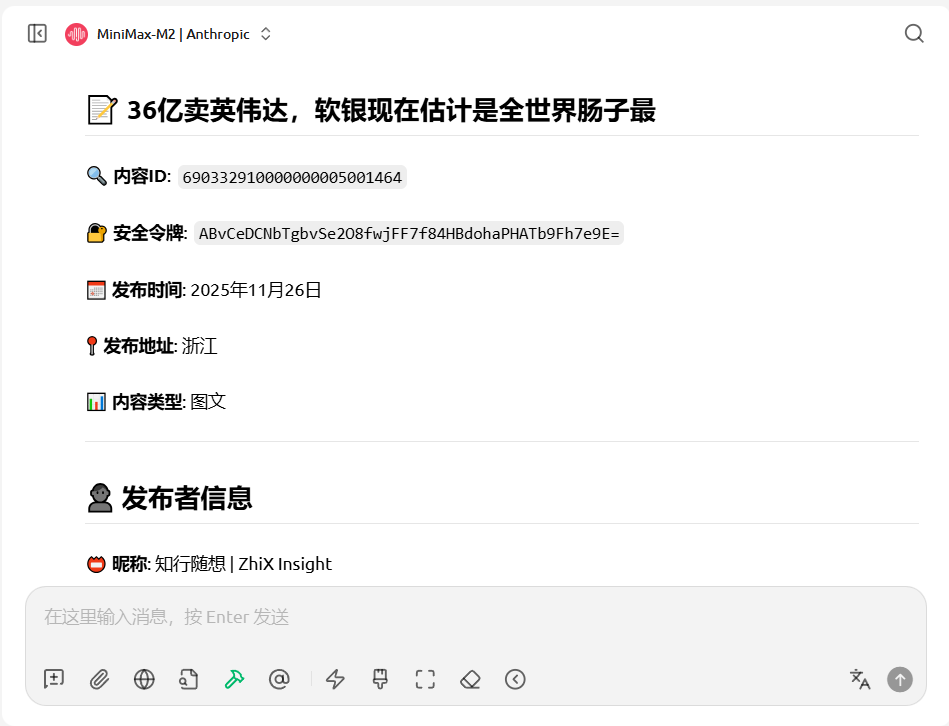
Task: Collapse the sidebar panel icon
Action: tap(38, 33)
